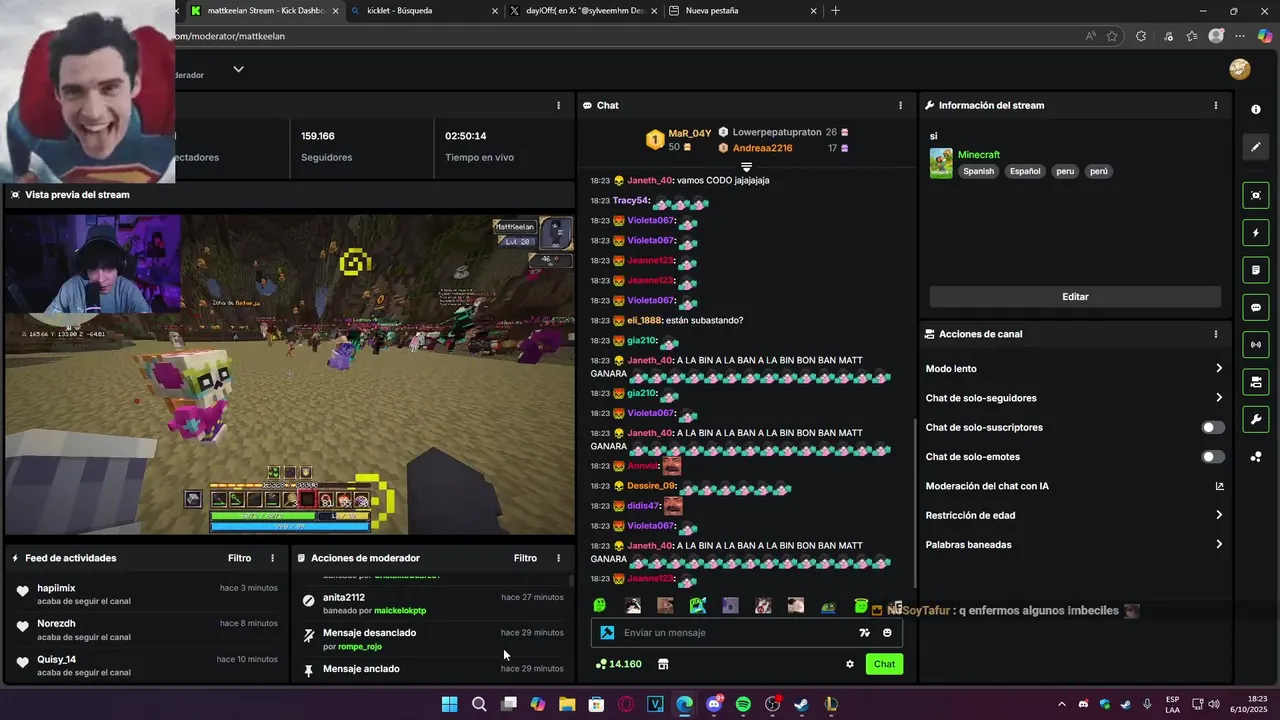Open Acciones de moderador three-dot menu
Image resolution: width=1280 pixels, height=720 pixels.
pos(558,558)
